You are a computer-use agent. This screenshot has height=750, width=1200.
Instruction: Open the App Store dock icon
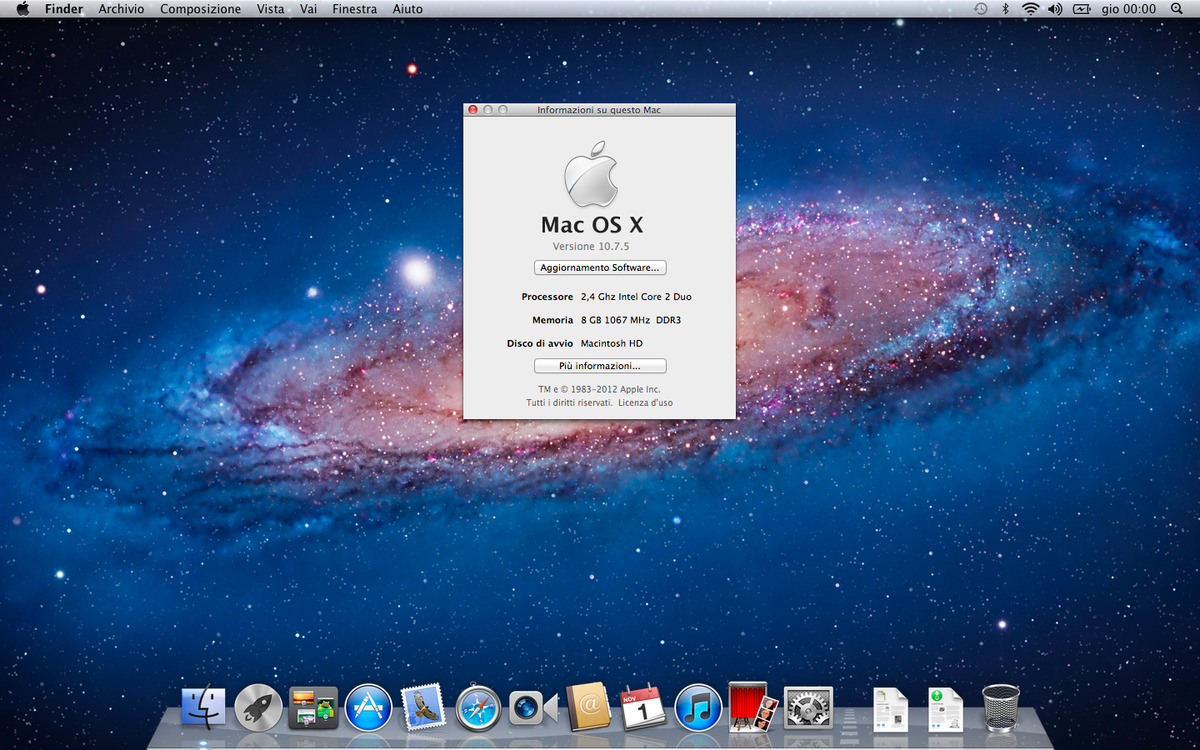tap(368, 707)
